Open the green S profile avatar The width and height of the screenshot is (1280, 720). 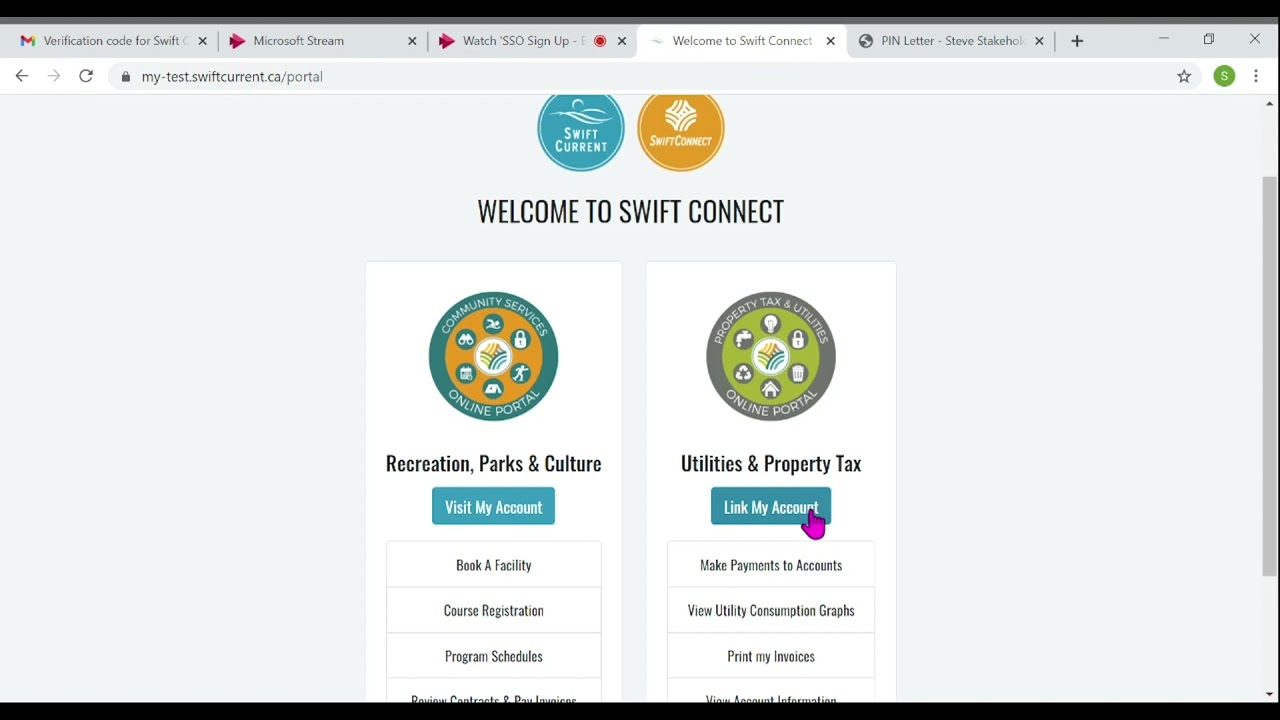[x=1224, y=76]
